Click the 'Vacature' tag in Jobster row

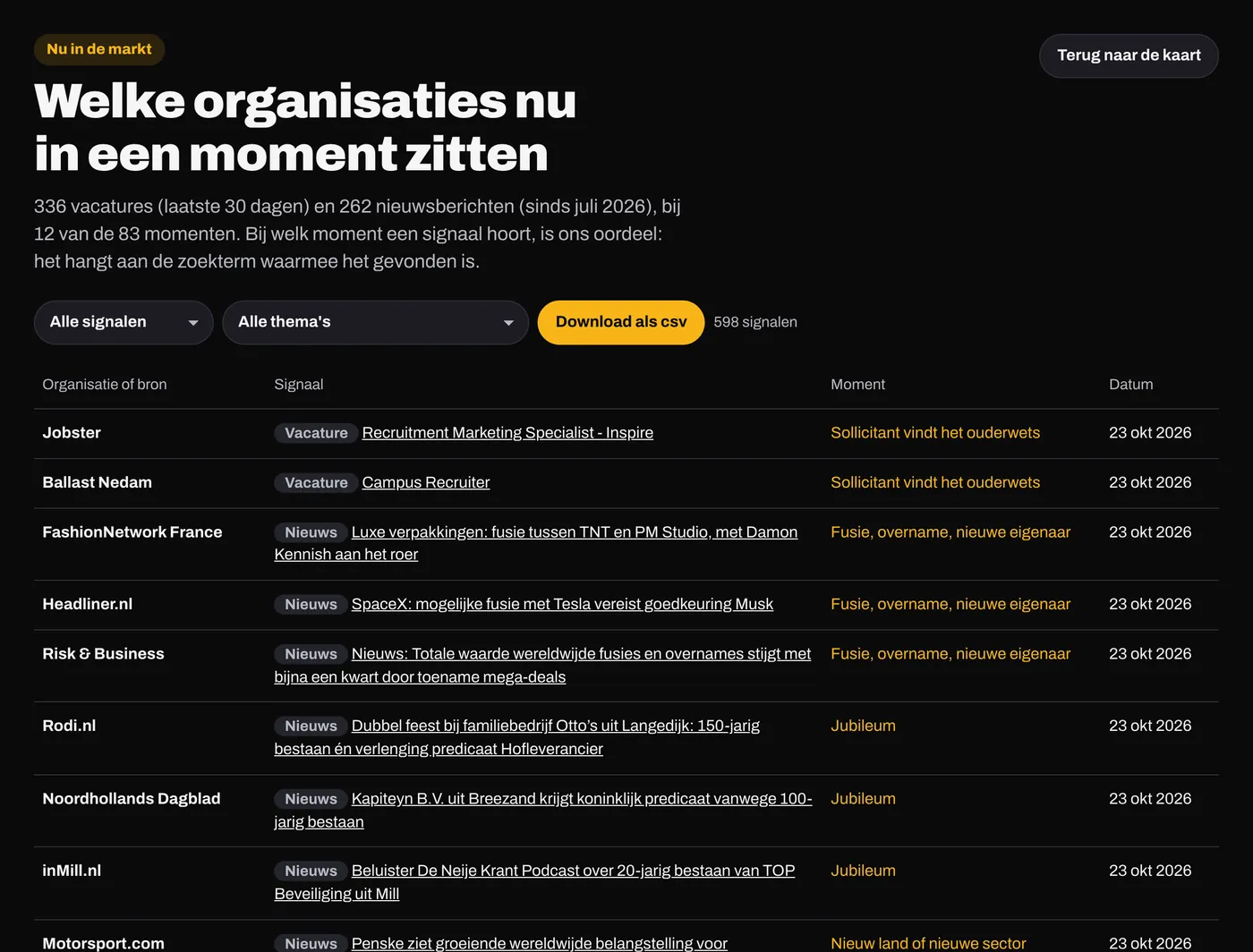[x=316, y=433]
